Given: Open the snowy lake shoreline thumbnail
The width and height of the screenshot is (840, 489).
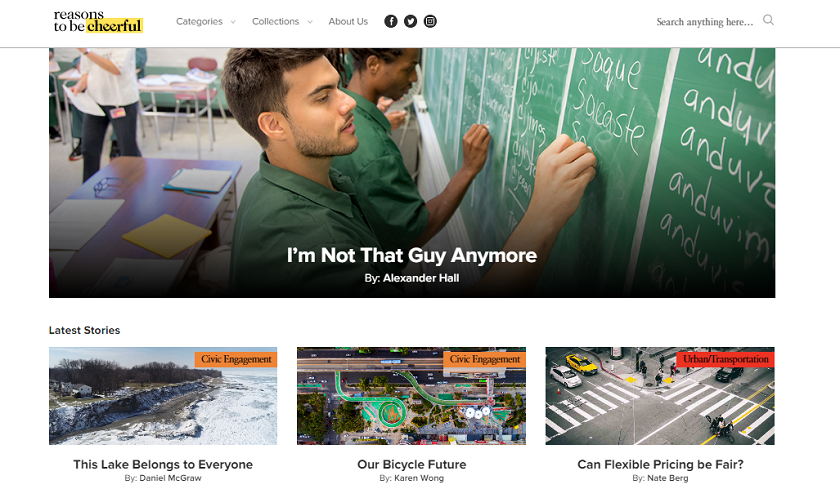Looking at the screenshot, I should [163, 396].
